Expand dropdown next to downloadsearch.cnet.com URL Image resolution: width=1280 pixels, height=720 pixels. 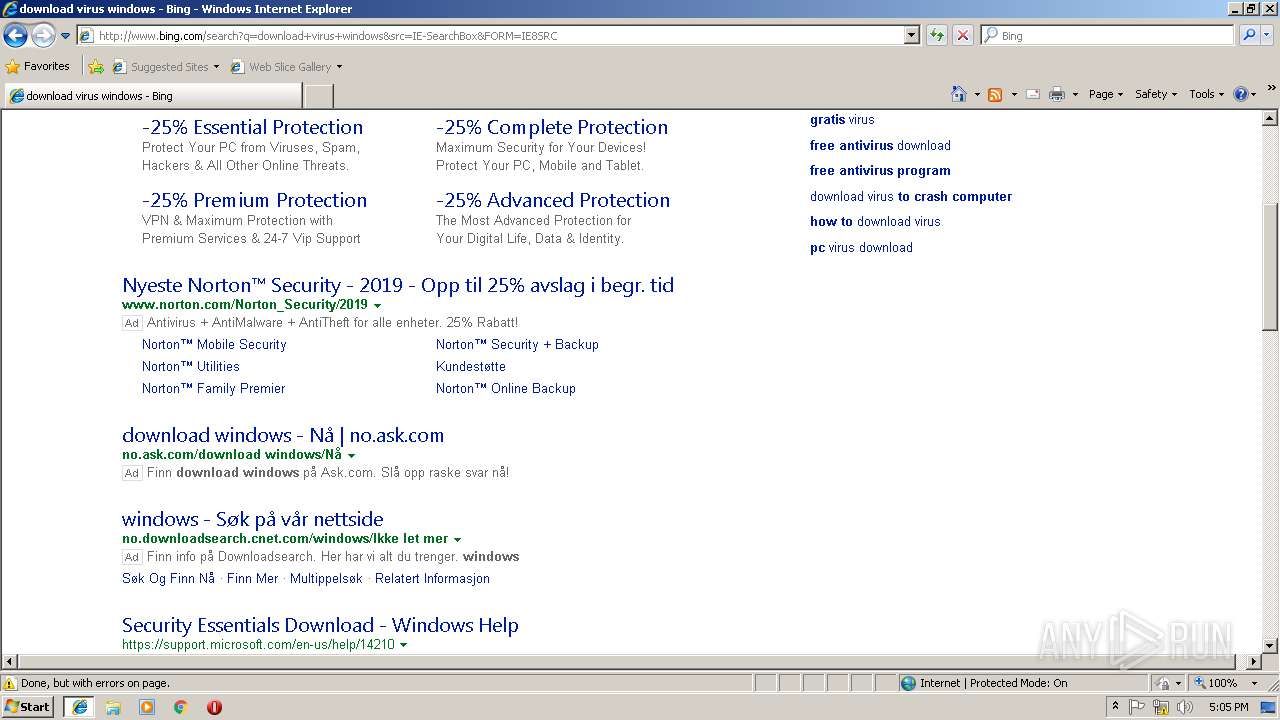(x=457, y=539)
